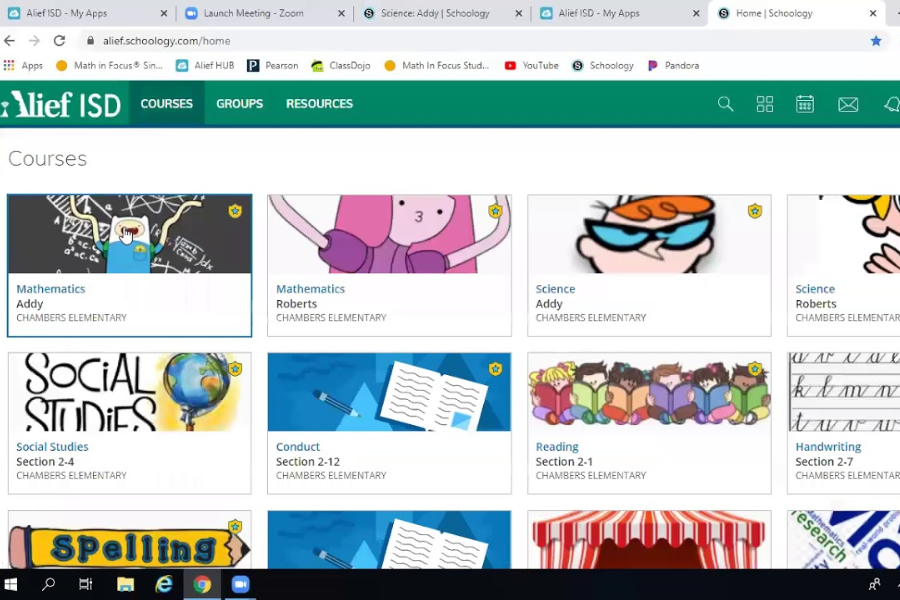
Task: Switch to the first Alief ISD - My Apps tab
Action: (88, 13)
